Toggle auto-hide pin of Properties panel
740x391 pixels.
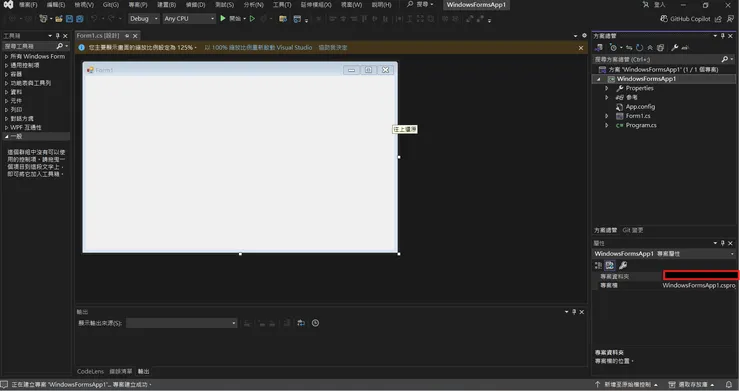pyautogui.click(x=723, y=243)
